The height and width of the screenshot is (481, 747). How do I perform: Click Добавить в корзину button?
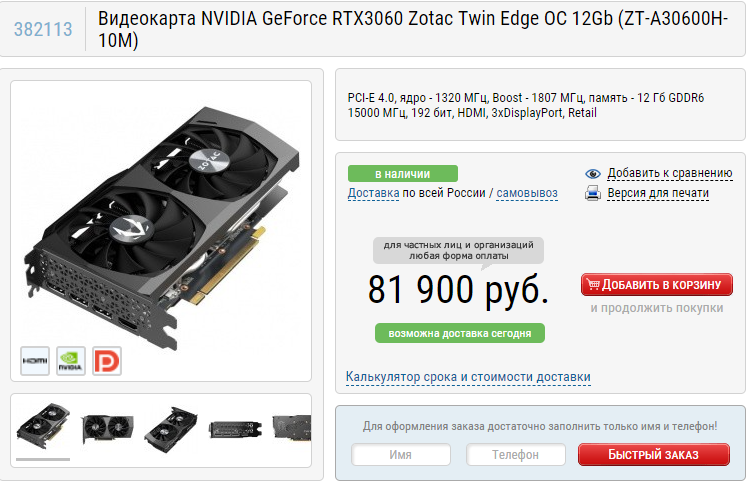[657, 284]
